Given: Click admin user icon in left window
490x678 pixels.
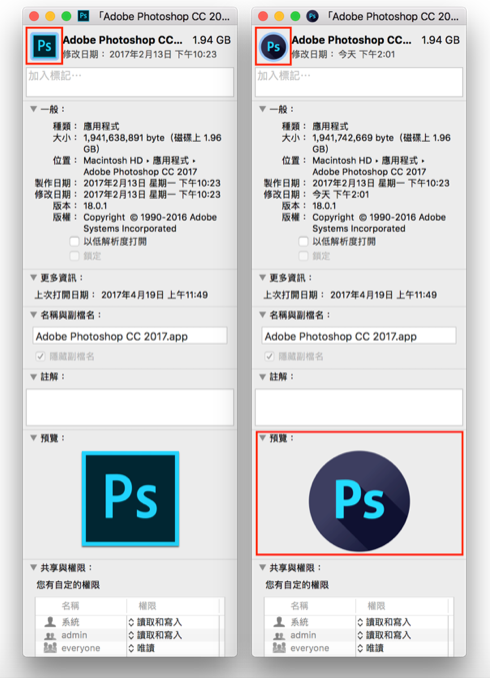Looking at the screenshot, I should tap(50, 635).
